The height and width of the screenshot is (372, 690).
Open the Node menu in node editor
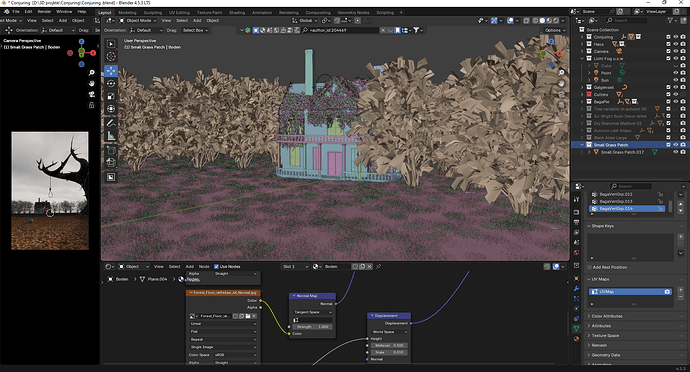(x=204, y=266)
